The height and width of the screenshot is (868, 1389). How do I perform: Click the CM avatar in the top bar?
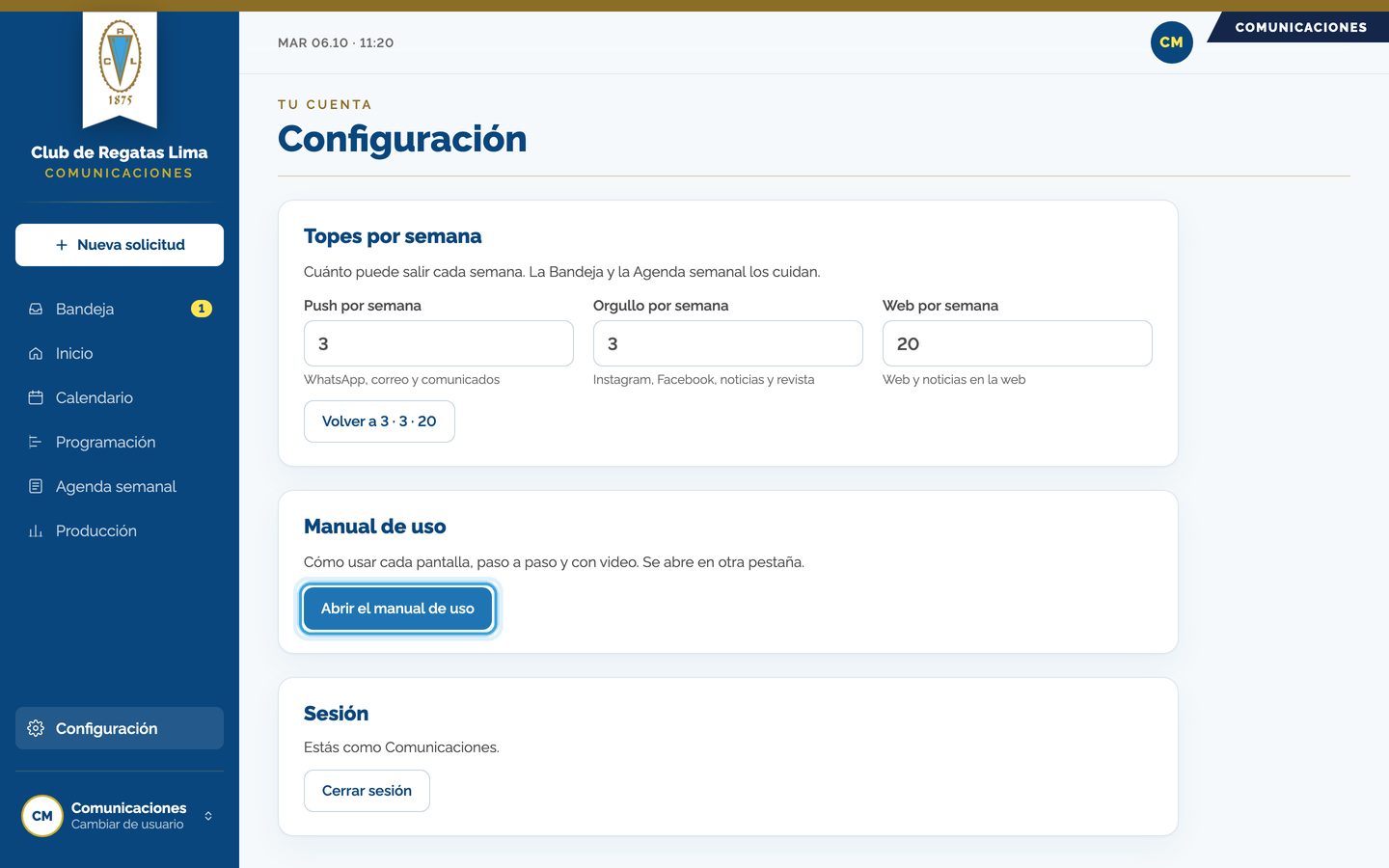pos(1171,42)
